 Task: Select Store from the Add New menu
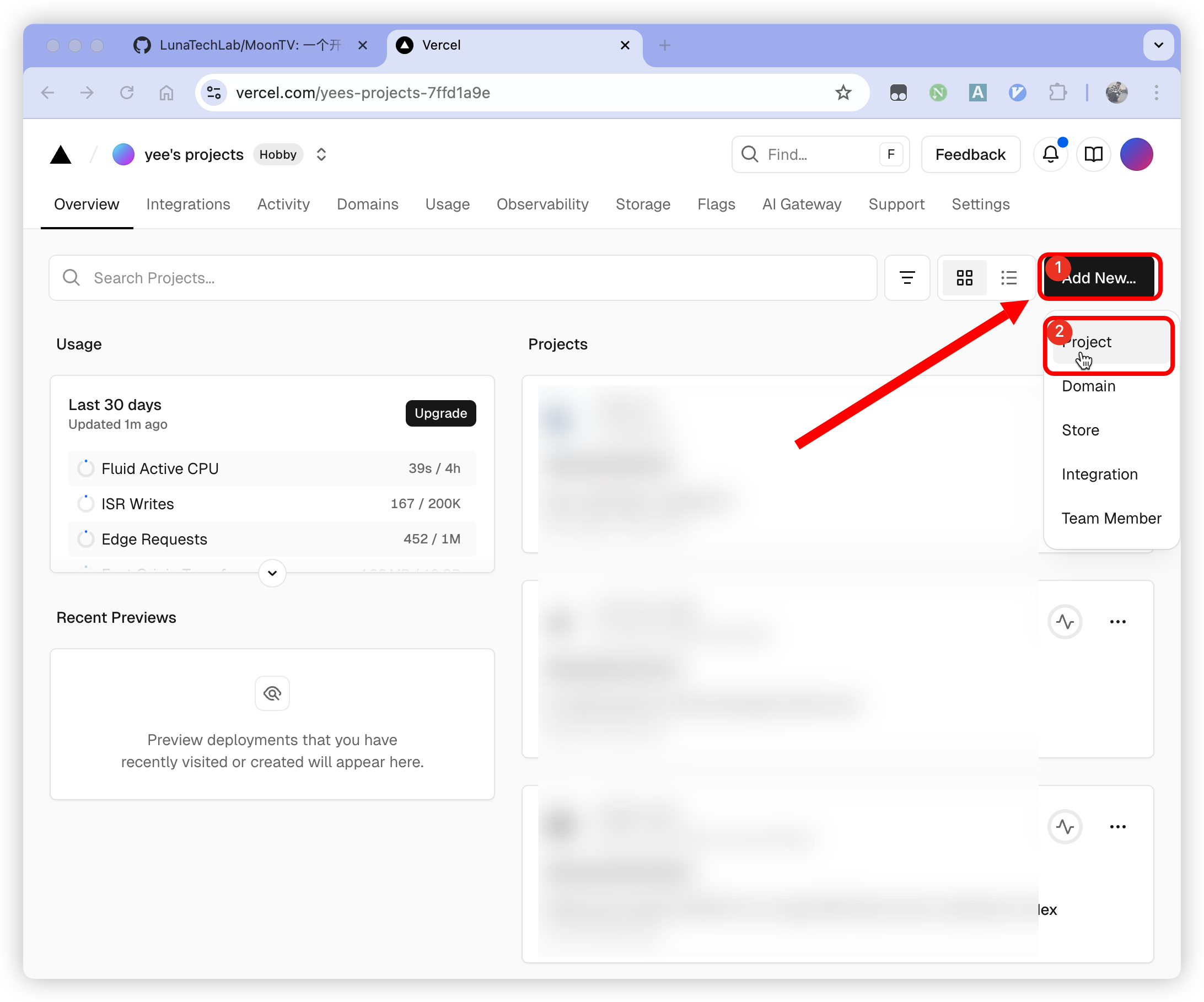click(x=1080, y=430)
